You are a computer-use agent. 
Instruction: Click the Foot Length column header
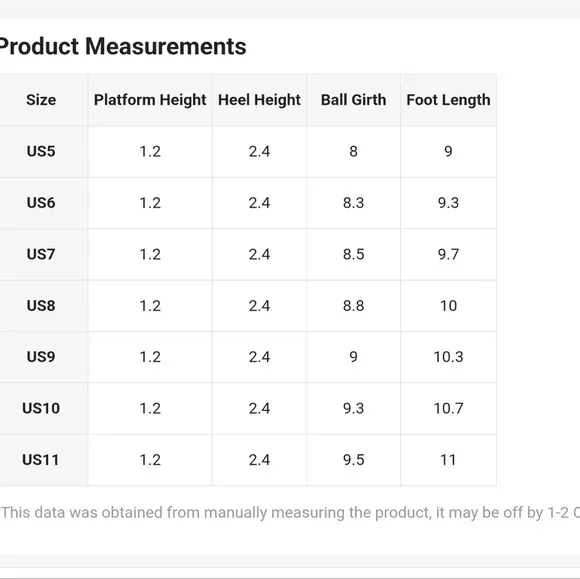pyautogui.click(x=448, y=100)
